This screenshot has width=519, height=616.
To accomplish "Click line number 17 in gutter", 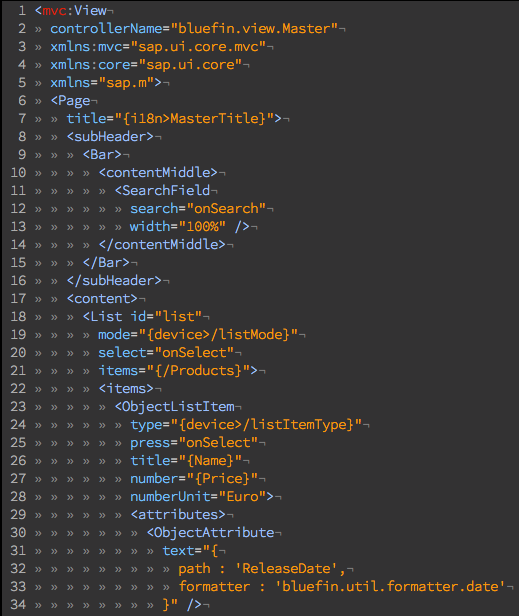I will 18,299.
